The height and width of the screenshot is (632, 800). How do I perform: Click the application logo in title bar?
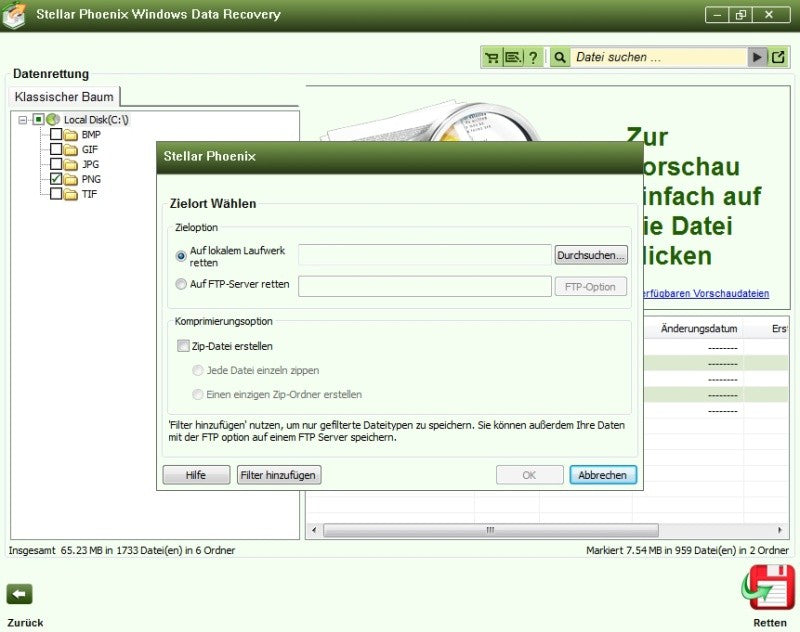coord(14,15)
